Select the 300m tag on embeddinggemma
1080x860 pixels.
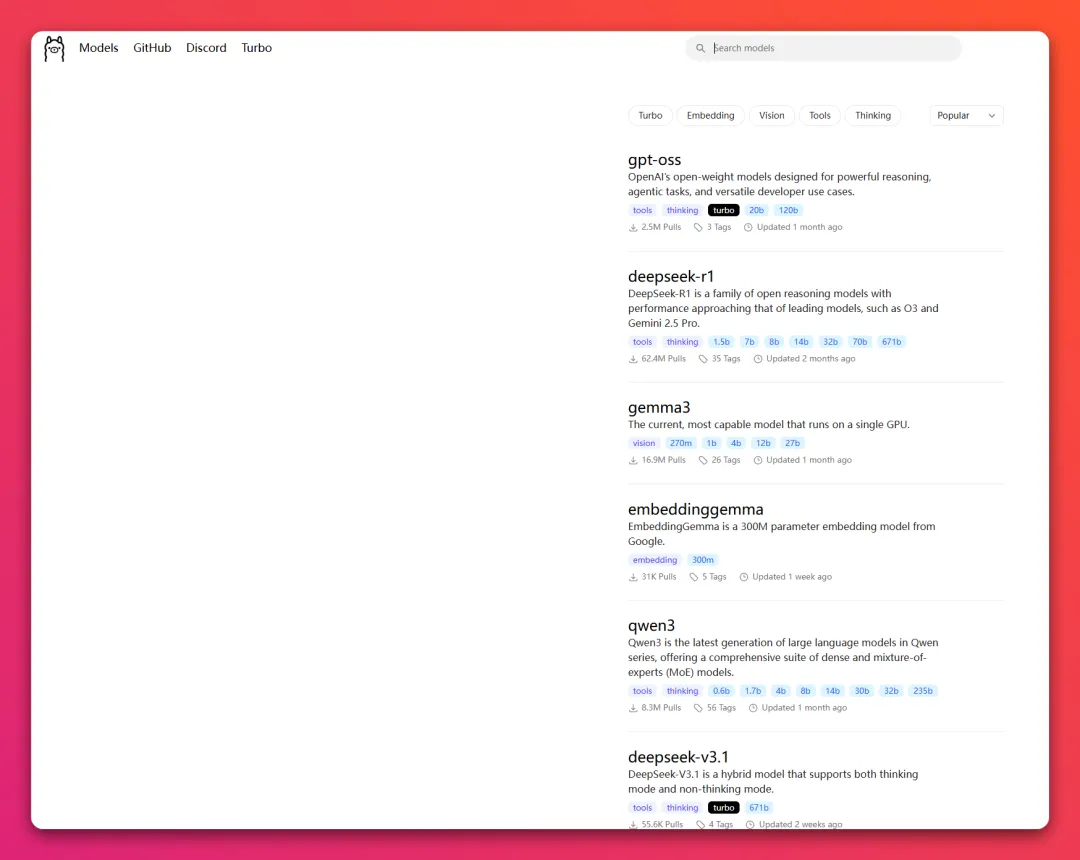[703, 560]
